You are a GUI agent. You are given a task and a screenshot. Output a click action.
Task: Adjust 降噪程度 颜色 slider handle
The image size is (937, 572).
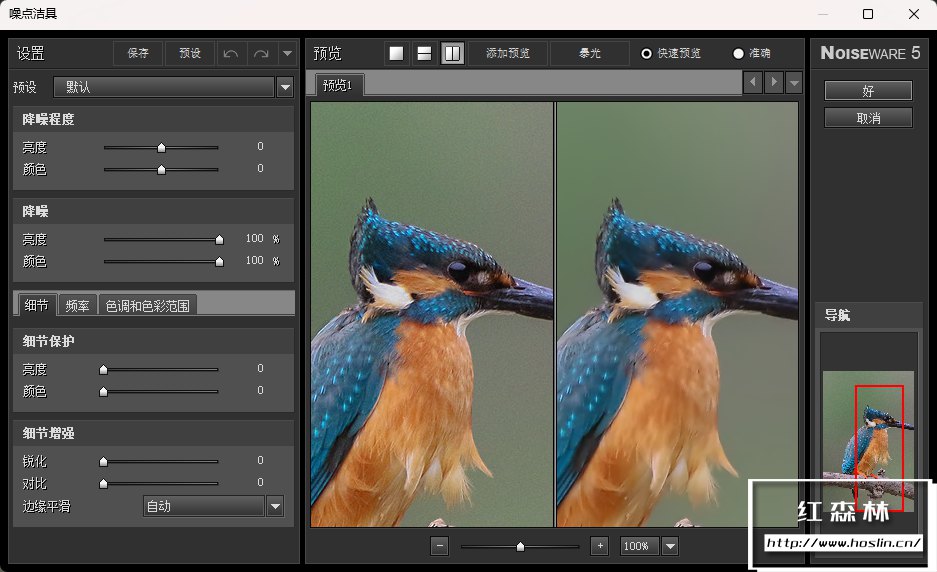point(161,170)
